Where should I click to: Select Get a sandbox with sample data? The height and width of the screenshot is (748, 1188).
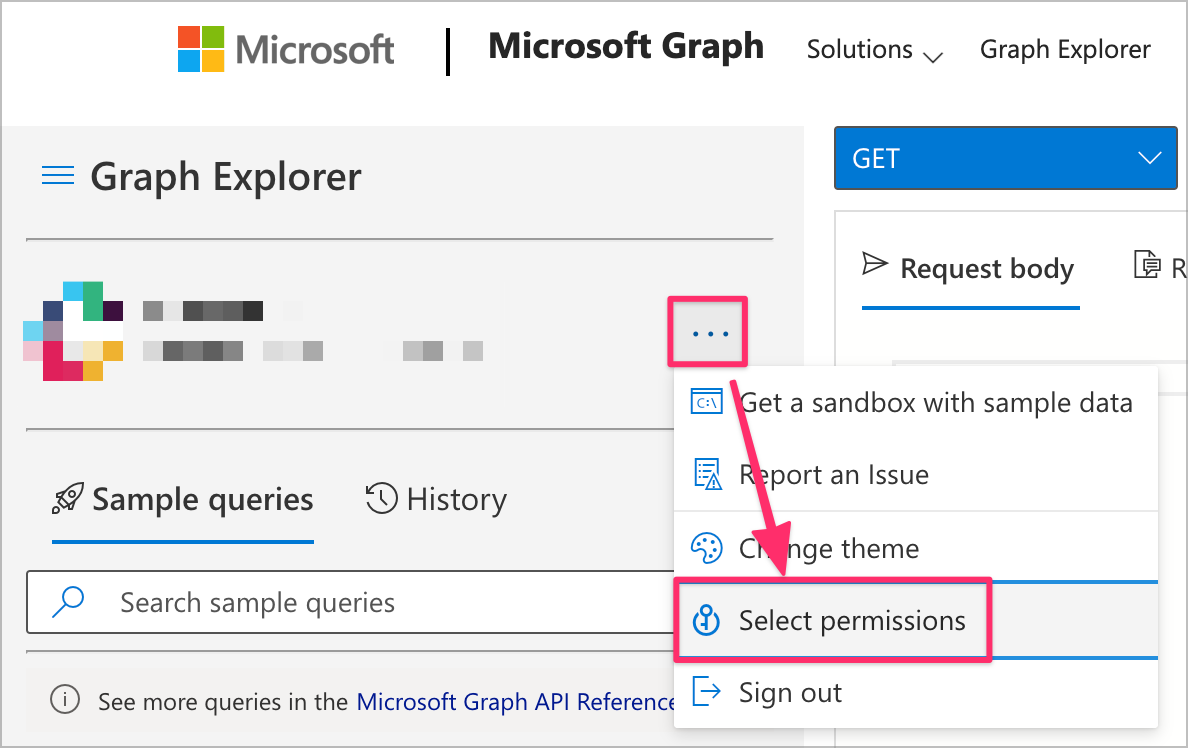pos(935,402)
